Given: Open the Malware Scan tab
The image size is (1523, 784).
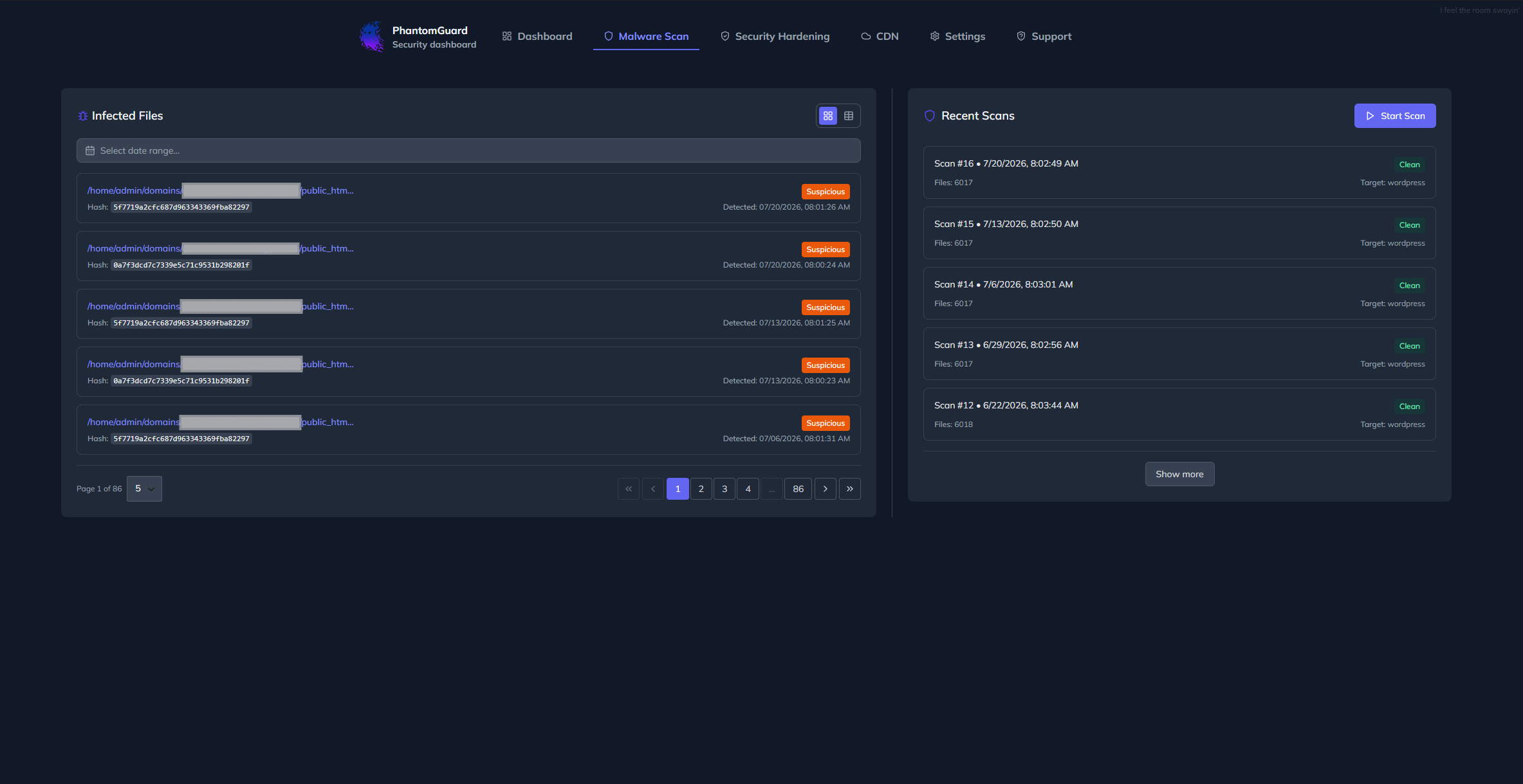Looking at the screenshot, I should click(x=646, y=37).
